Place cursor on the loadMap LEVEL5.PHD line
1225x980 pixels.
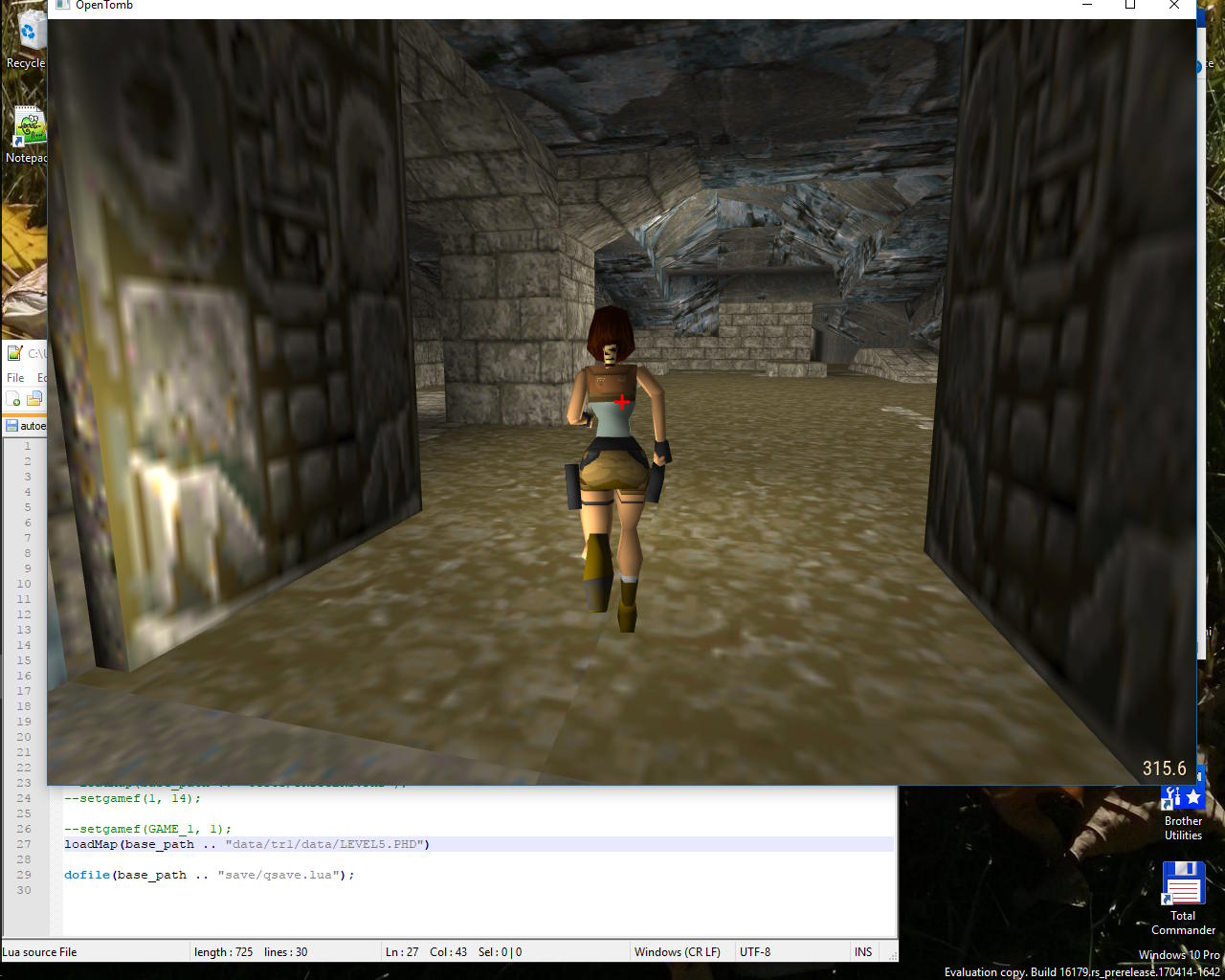tap(247, 844)
